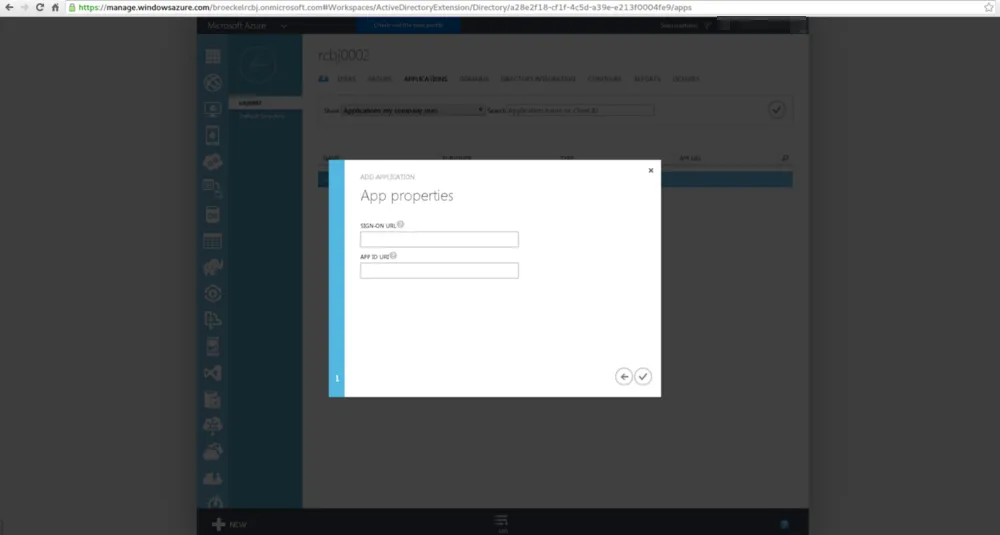This screenshot has width=1000, height=535.
Task: Switch to the Directory Integration tab
Action: coord(538,79)
